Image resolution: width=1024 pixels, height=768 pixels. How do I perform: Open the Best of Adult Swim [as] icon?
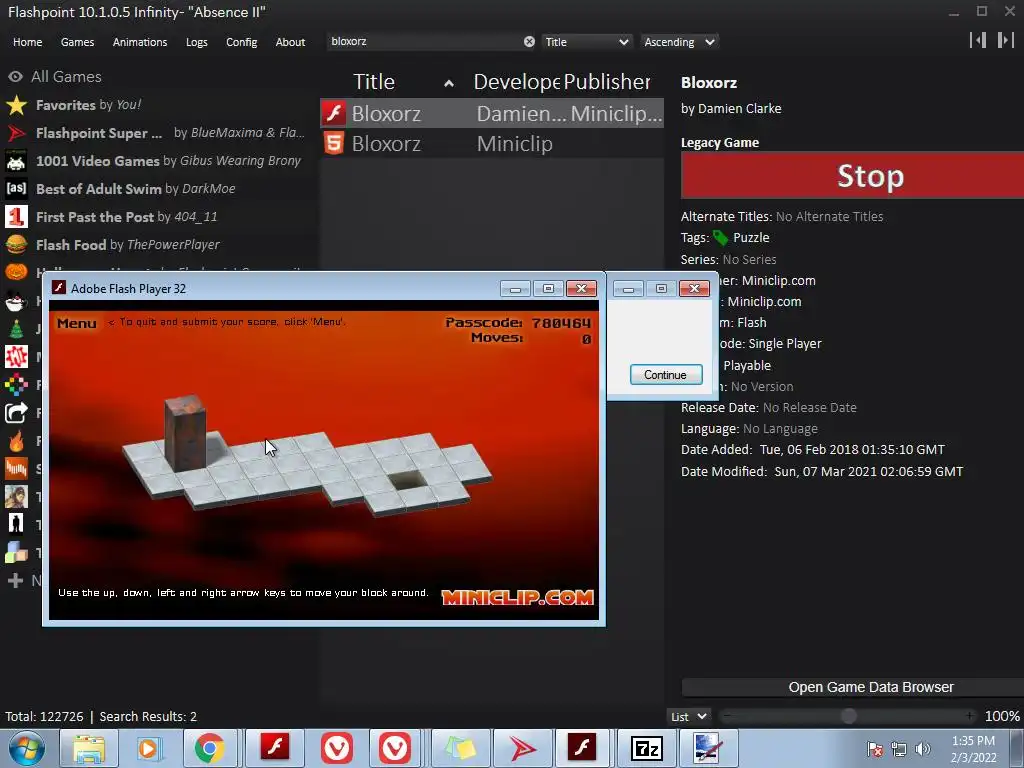coord(16,189)
